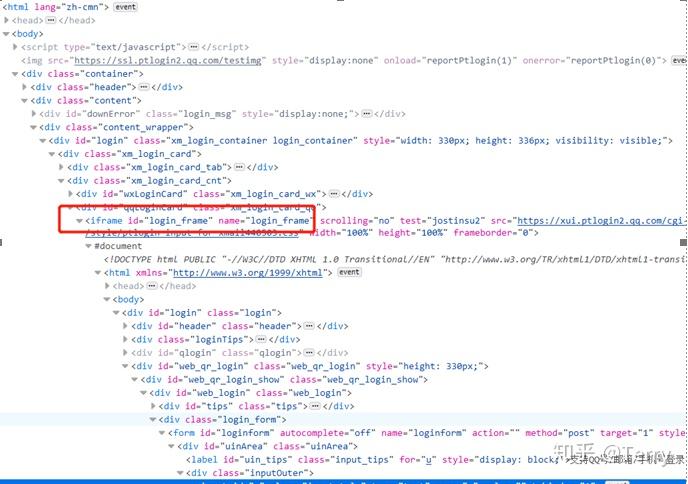Click the #document text label
The height and width of the screenshot is (484, 688).
pos(118,246)
